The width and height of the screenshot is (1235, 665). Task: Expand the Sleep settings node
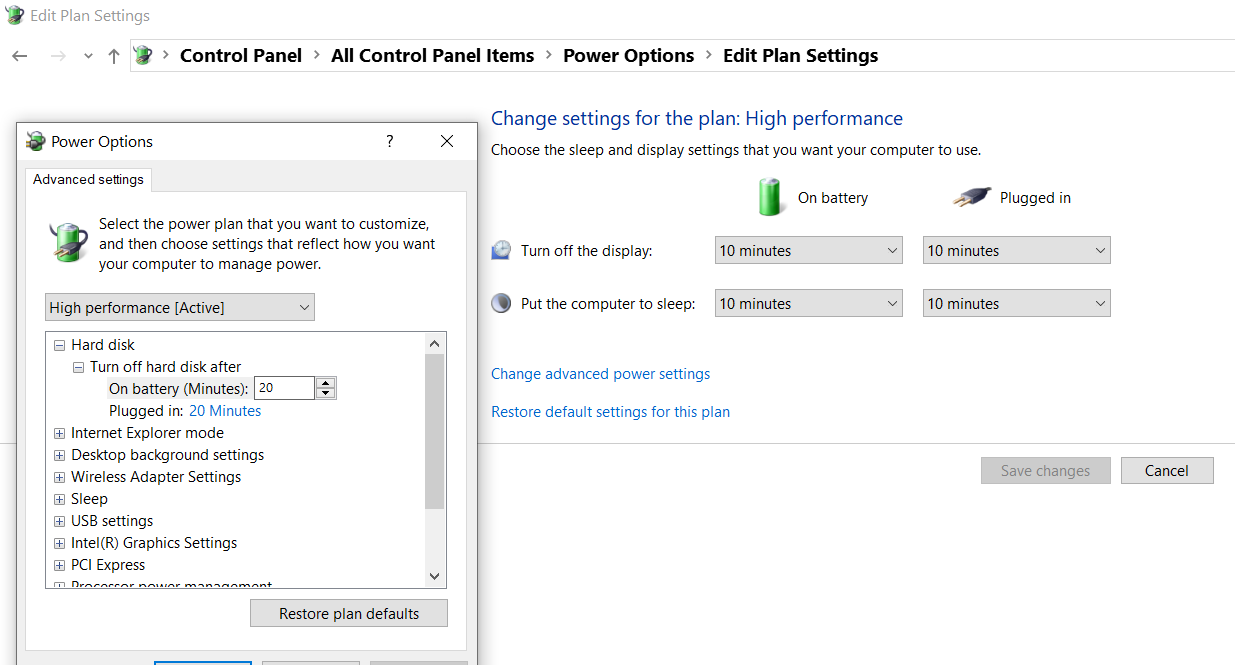(60, 499)
